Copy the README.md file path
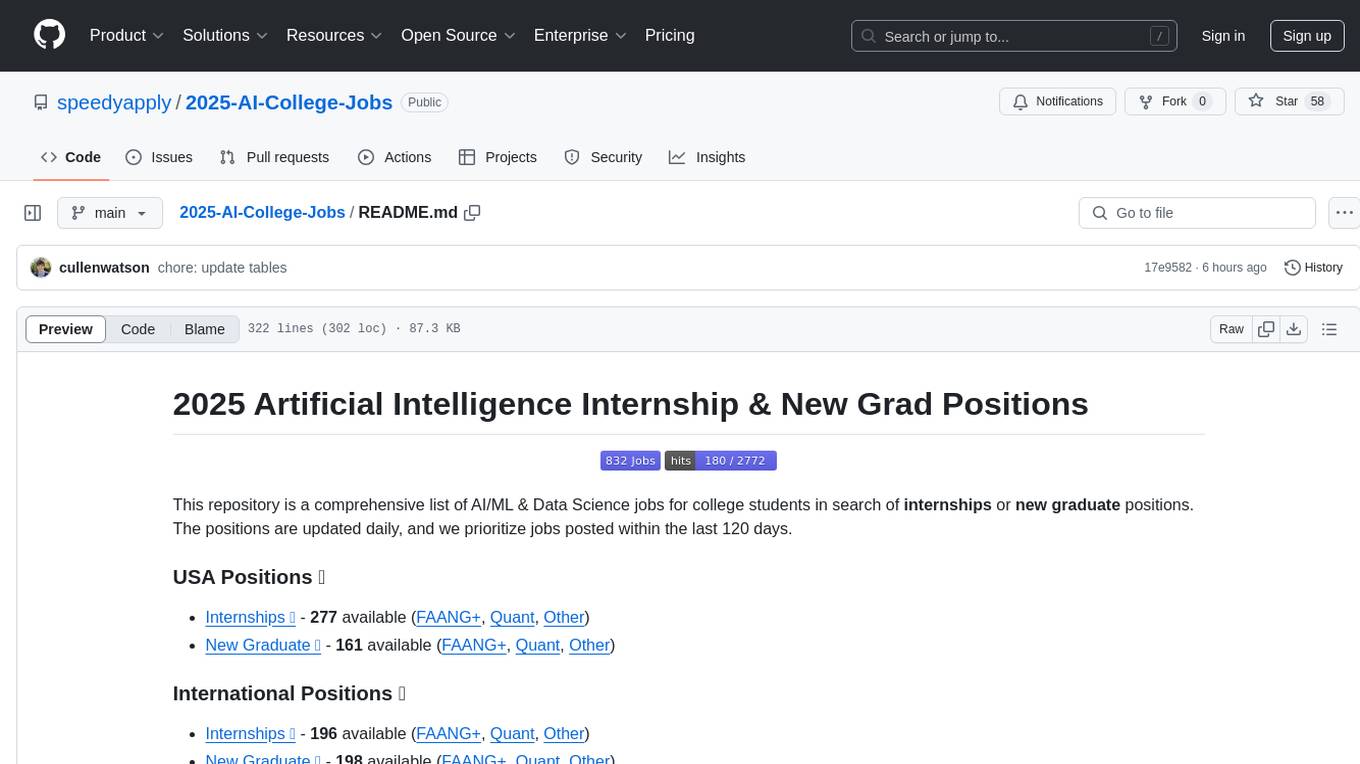The image size is (1360, 764). (472, 213)
